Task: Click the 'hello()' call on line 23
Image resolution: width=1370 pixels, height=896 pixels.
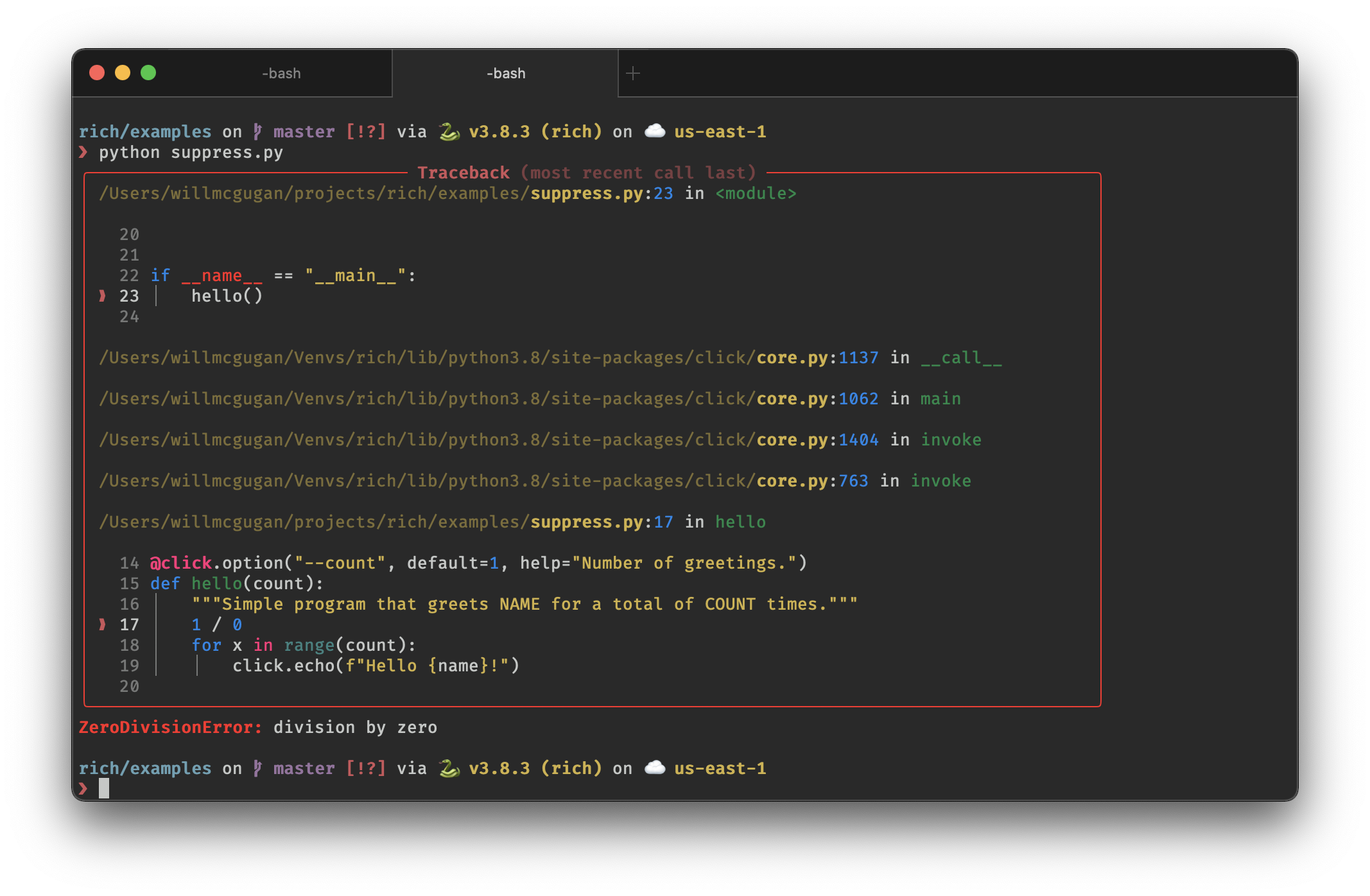Action: 227,297
